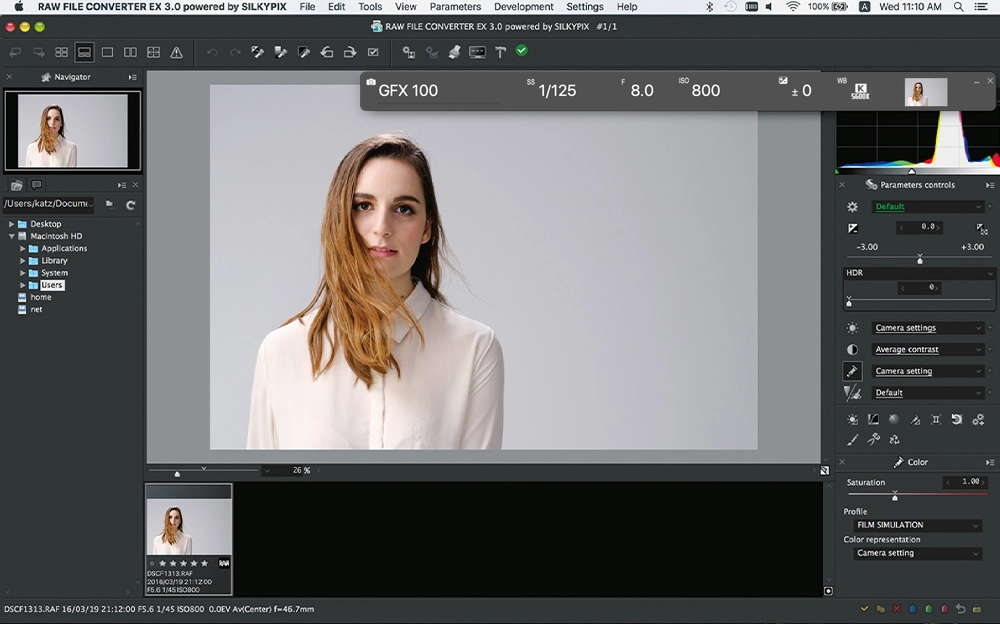
Task: Open the tone curve sub-control icon
Action: coord(873,420)
